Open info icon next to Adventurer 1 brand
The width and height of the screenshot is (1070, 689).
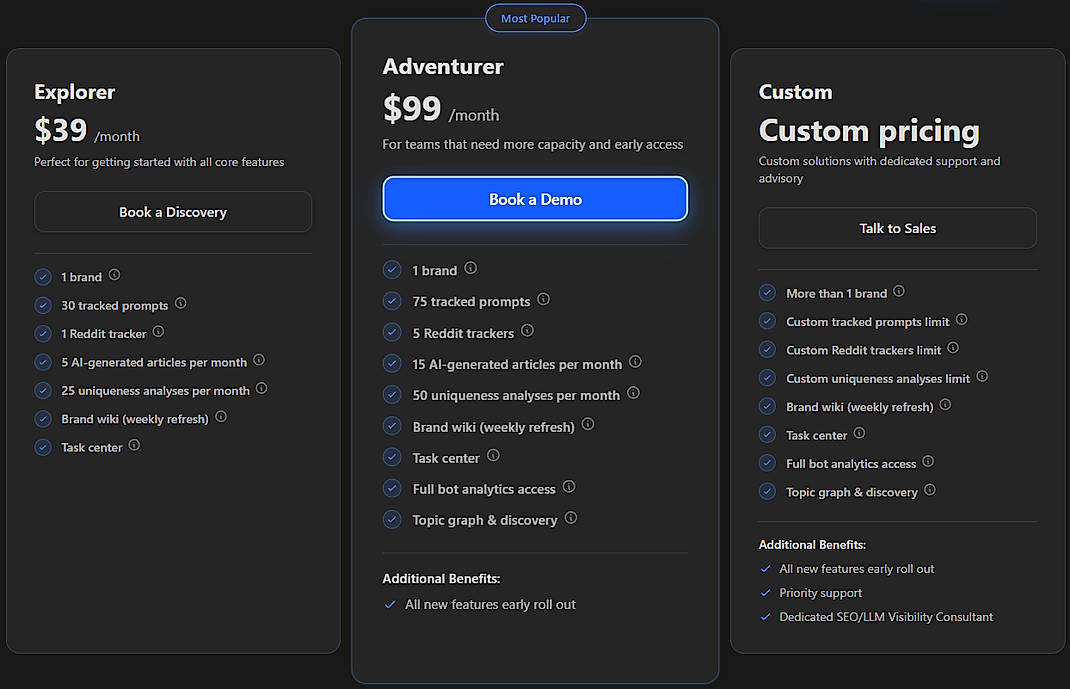[471, 268]
